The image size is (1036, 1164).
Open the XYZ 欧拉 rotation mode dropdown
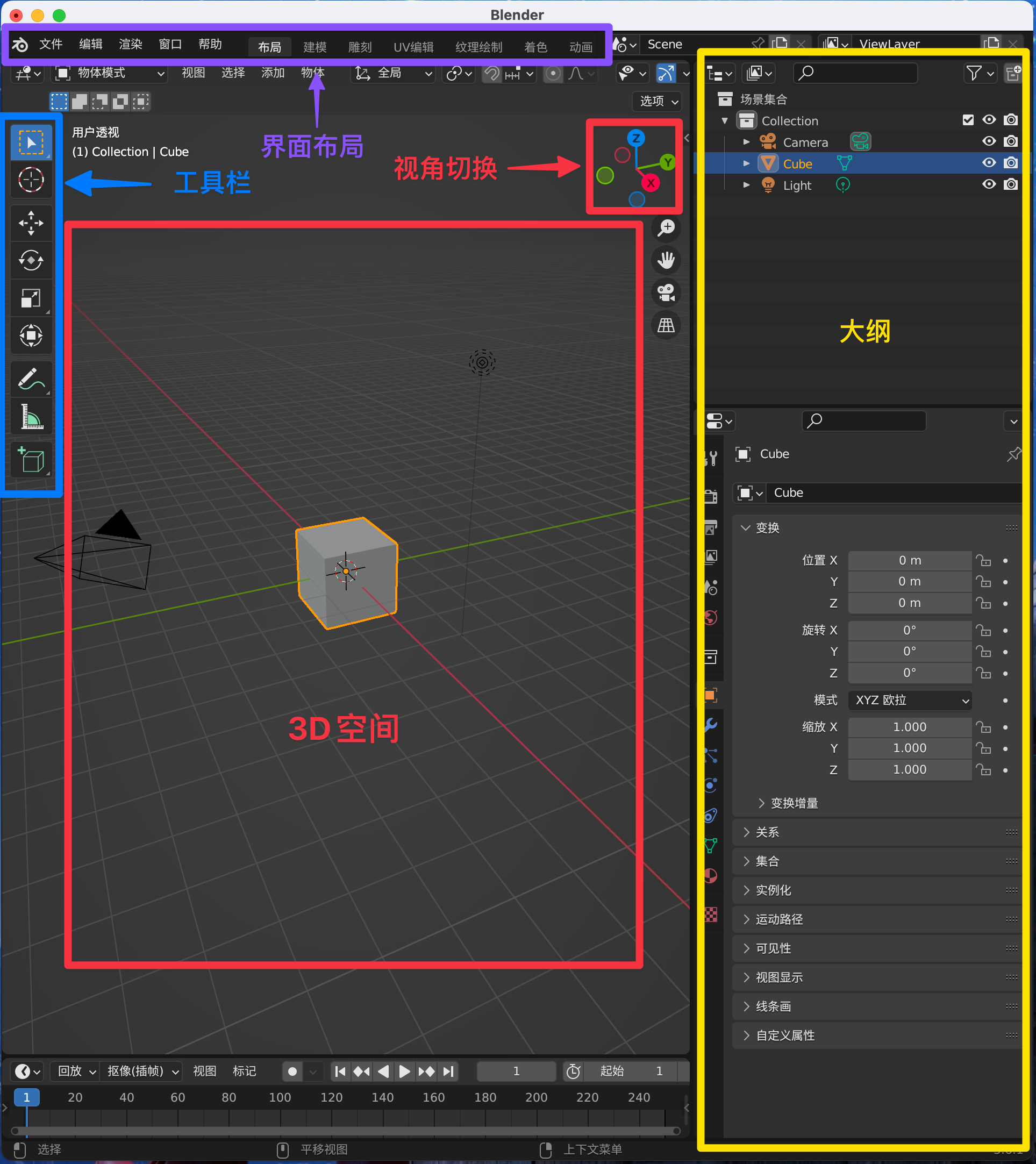pos(910,700)
